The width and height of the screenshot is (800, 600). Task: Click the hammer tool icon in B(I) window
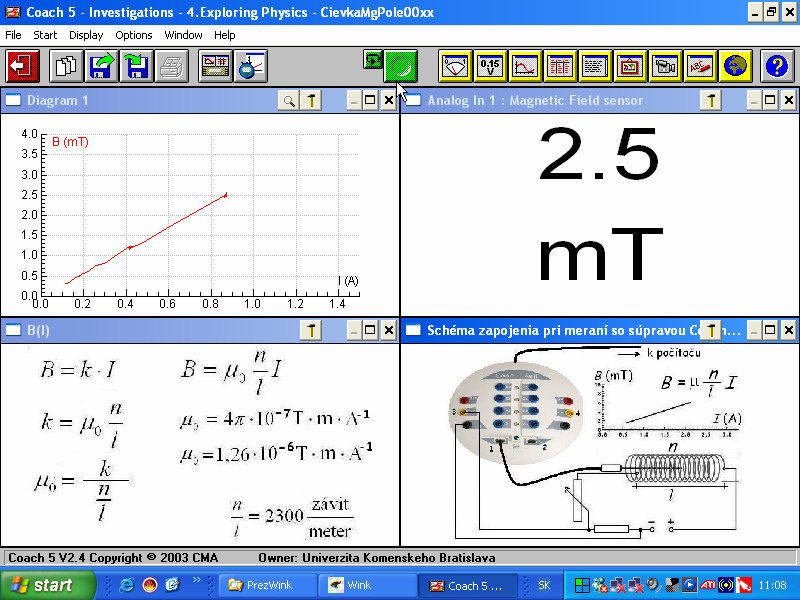pyautogui.click(x=311, y=331)
